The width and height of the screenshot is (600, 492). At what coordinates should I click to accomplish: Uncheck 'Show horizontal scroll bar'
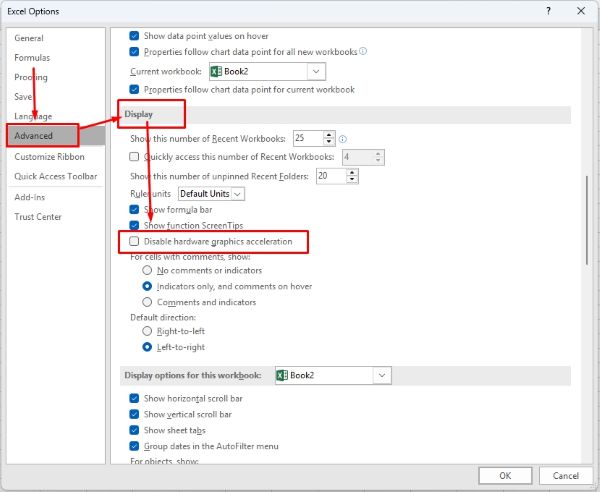click(x=134, y=398)
